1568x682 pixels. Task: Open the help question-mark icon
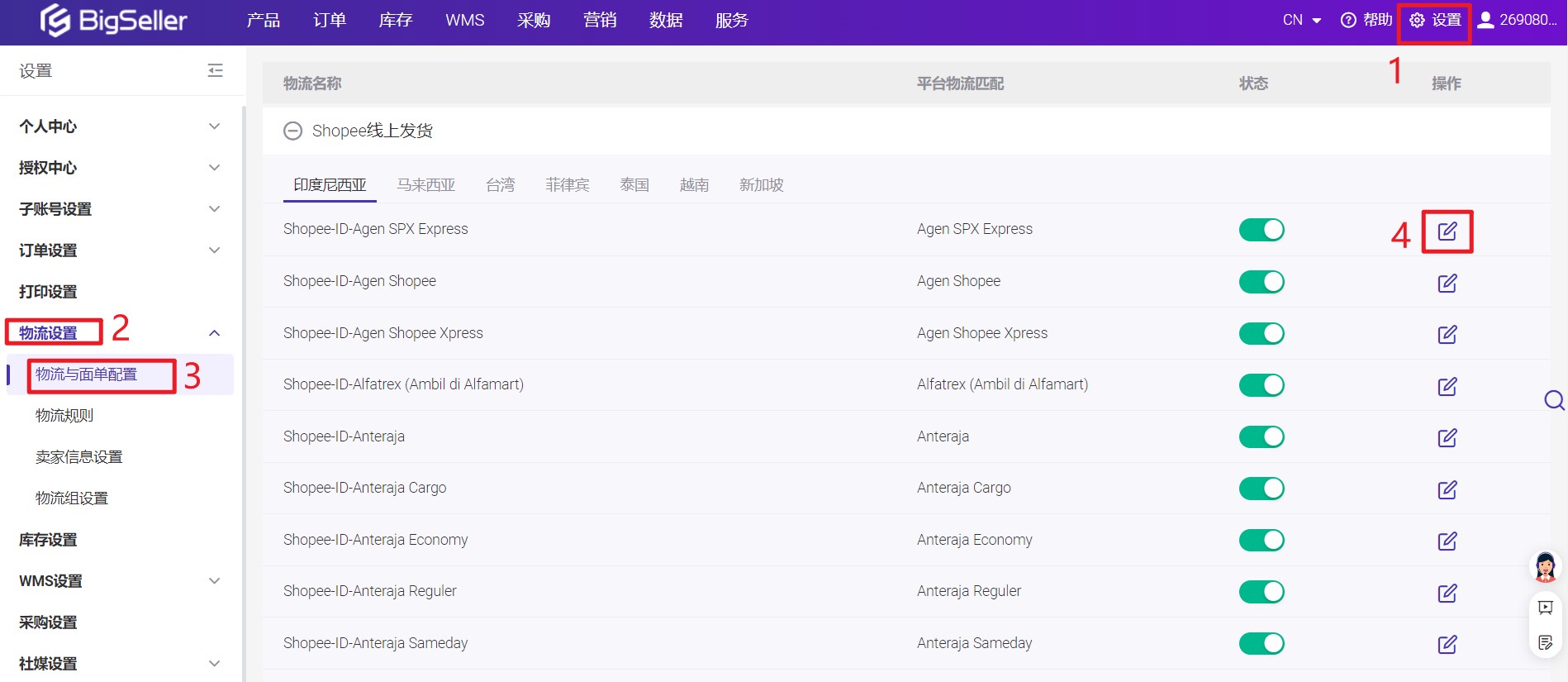point(1348,20)
